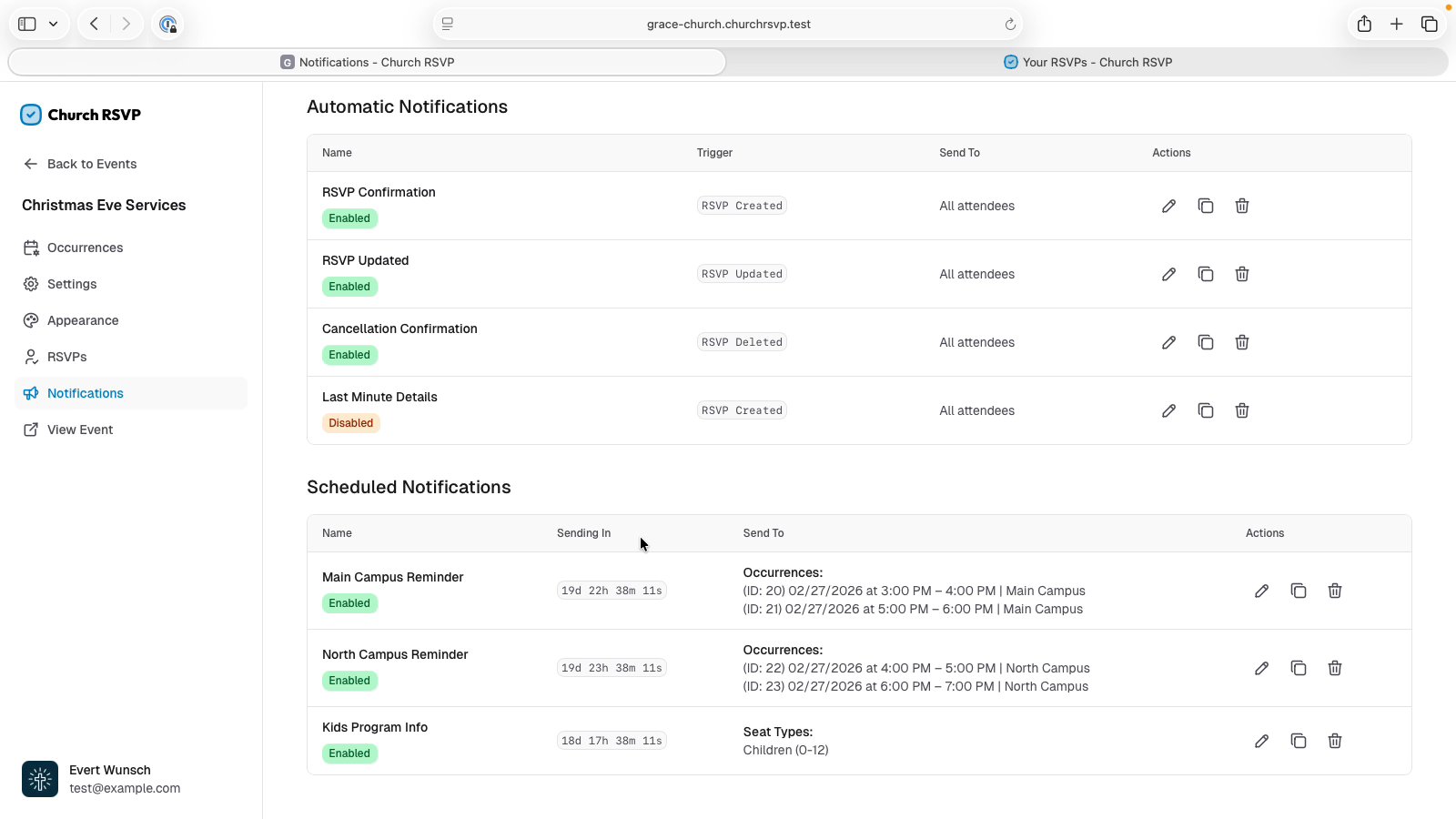The image size is (1456, 819).
Task: Click the Disabled badge on Last Minute Details
Action: point(350,423)
